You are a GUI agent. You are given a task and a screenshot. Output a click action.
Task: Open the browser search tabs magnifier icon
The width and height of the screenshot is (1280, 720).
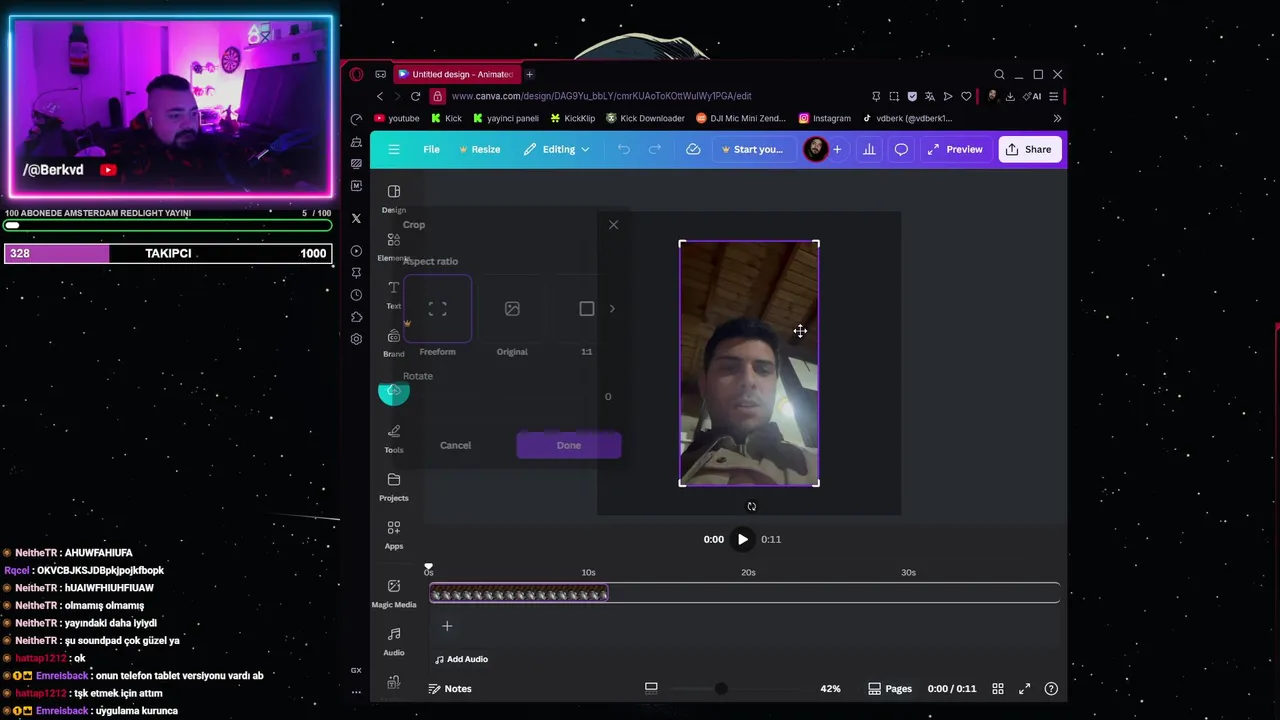click(x=999, y=74)
